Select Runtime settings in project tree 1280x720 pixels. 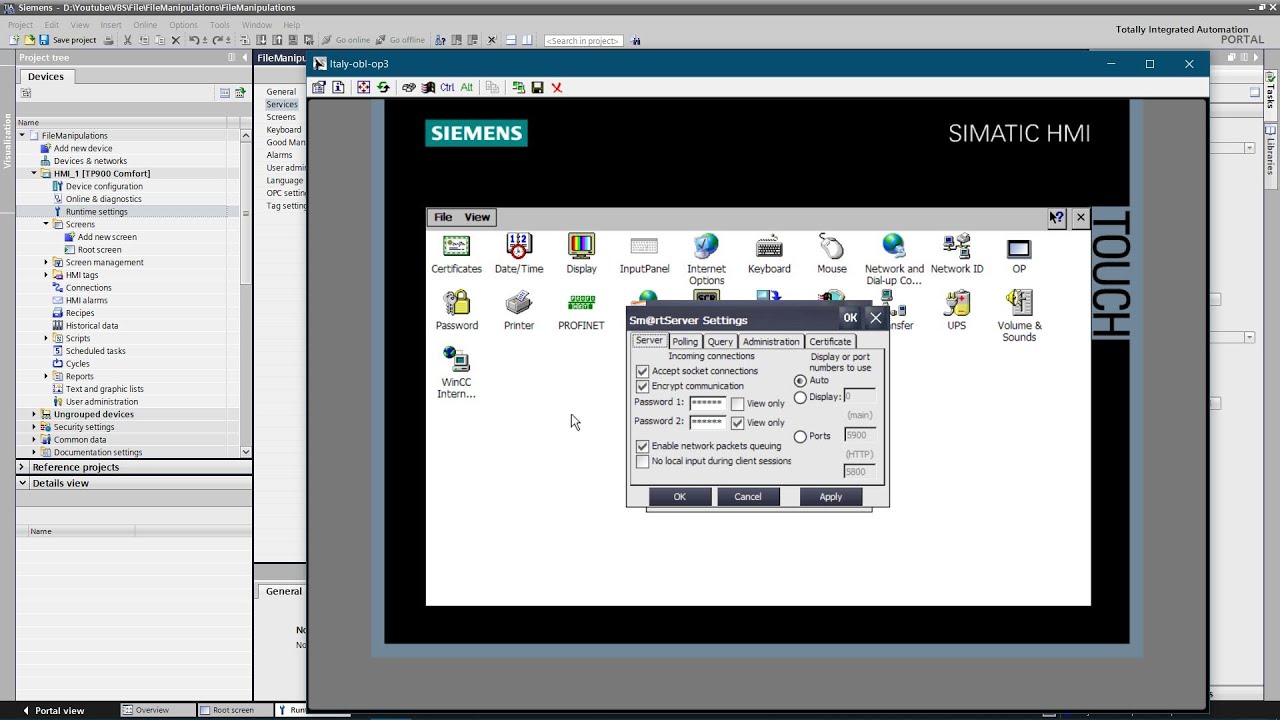(x=96, y=212)
